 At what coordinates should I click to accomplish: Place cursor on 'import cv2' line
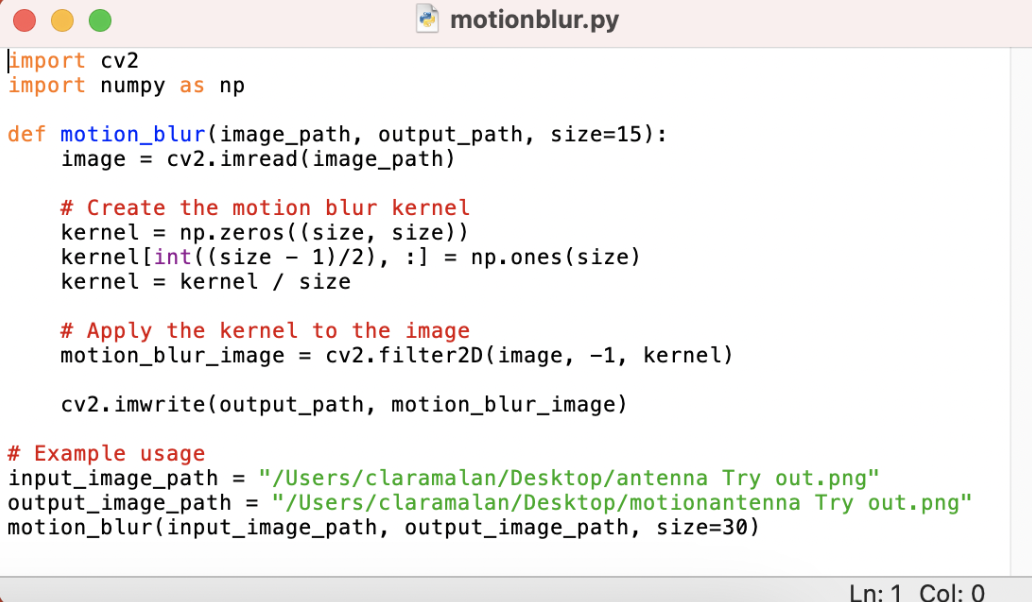tap(73, 61)
